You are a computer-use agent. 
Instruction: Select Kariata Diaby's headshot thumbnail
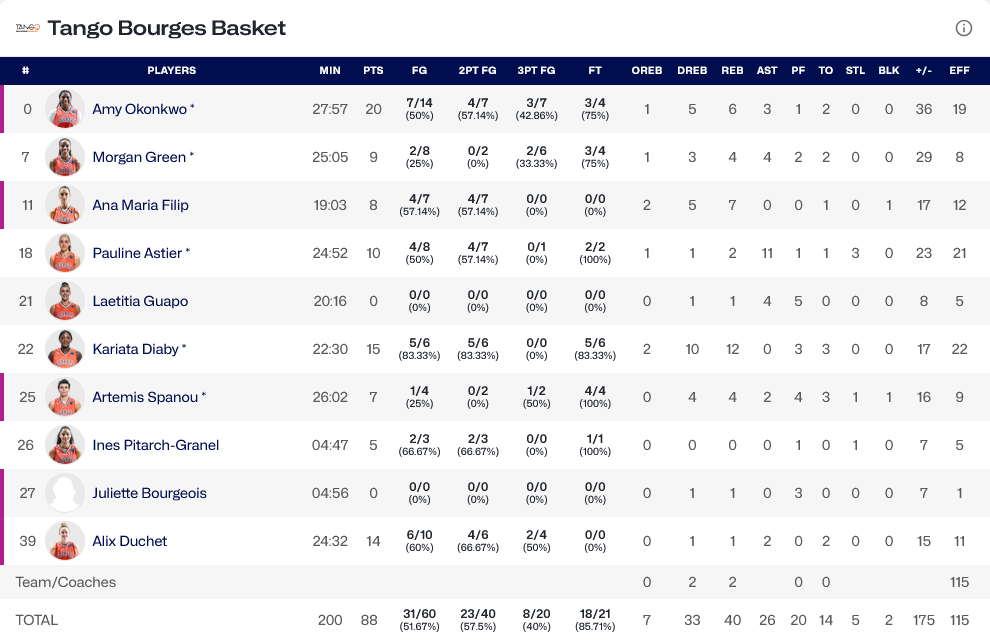64,349
